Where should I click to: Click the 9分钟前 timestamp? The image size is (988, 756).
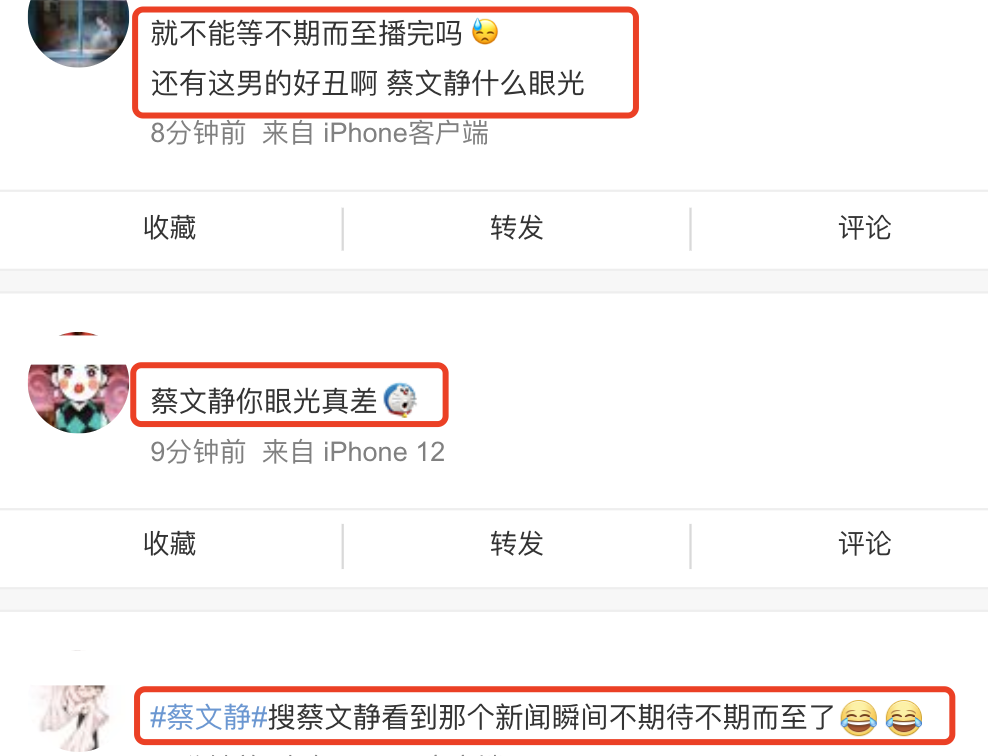click(x=198, y=452)
